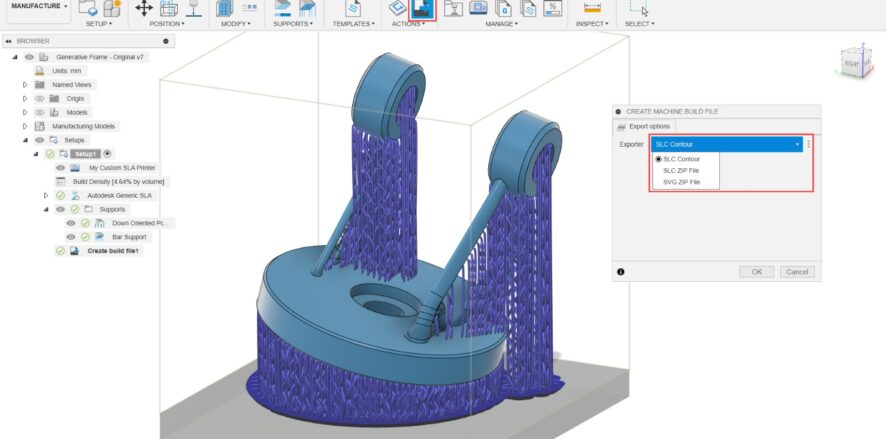Viewport: 886px width, 439px height.
Task: Click the Cancel button in the dialog
Action: coord(797,272)
